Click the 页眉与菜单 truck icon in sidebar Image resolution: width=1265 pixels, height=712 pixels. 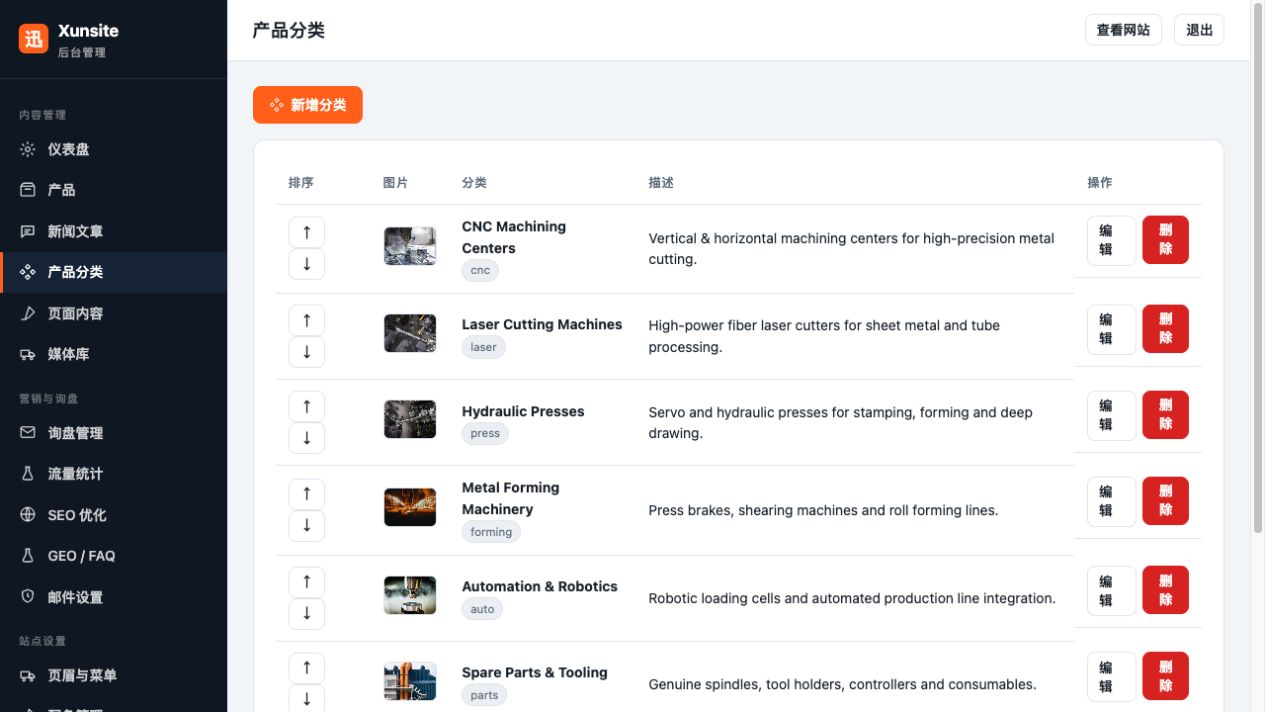coord(28,676)
